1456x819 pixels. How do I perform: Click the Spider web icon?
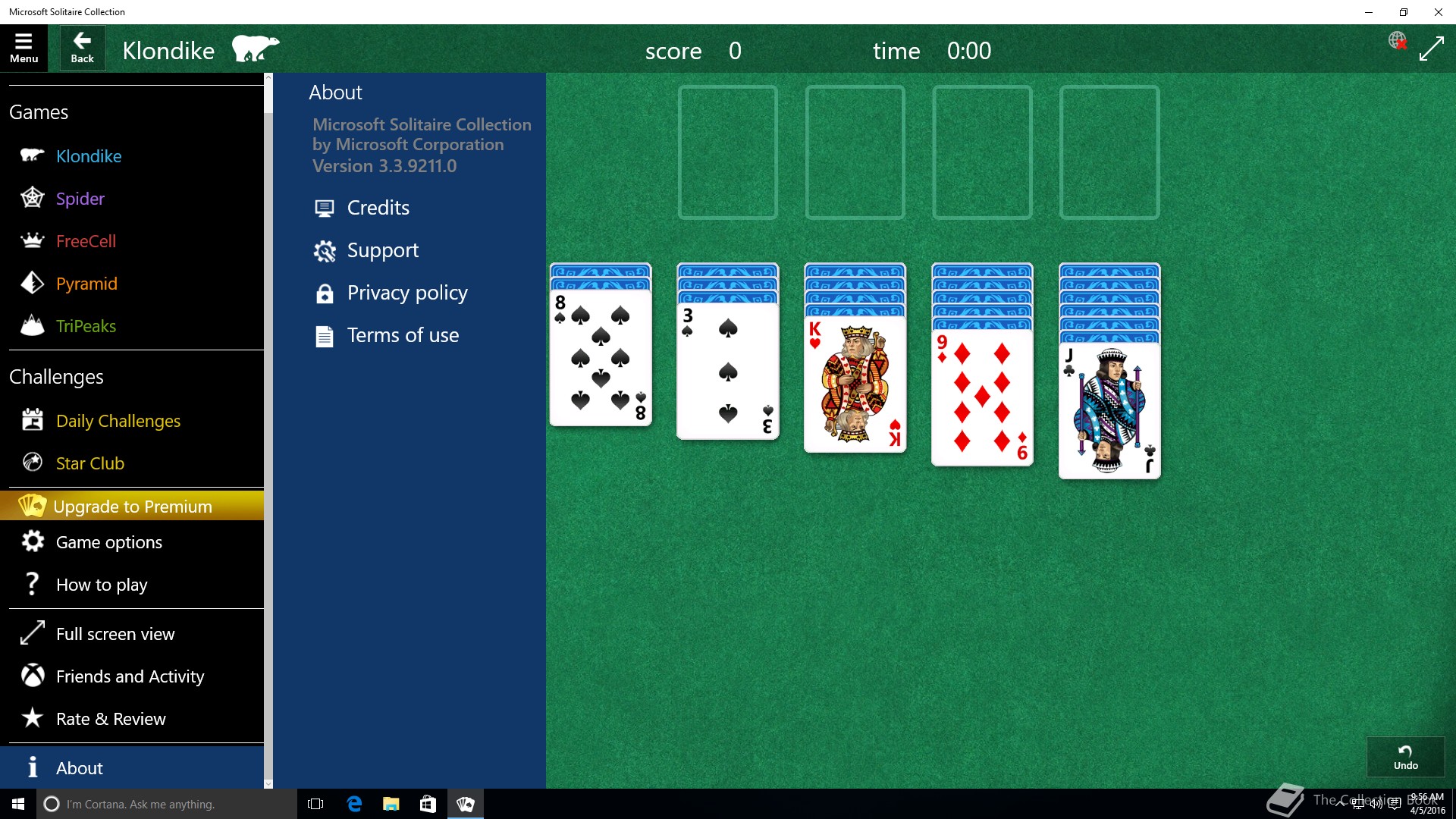(x=32, y=198)
